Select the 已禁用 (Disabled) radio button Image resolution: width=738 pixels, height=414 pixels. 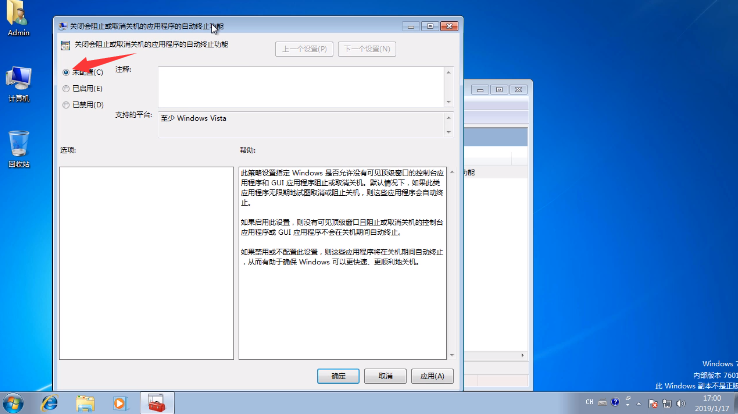click(66, 104)
